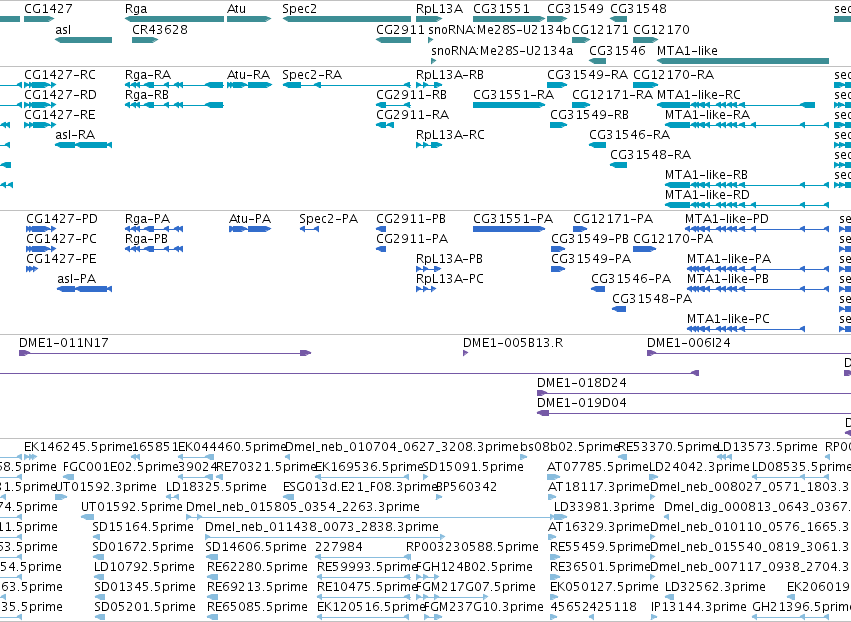Select the RpL13A-PC protein label
Screen dimensions: 851x622
pos(449,279)
